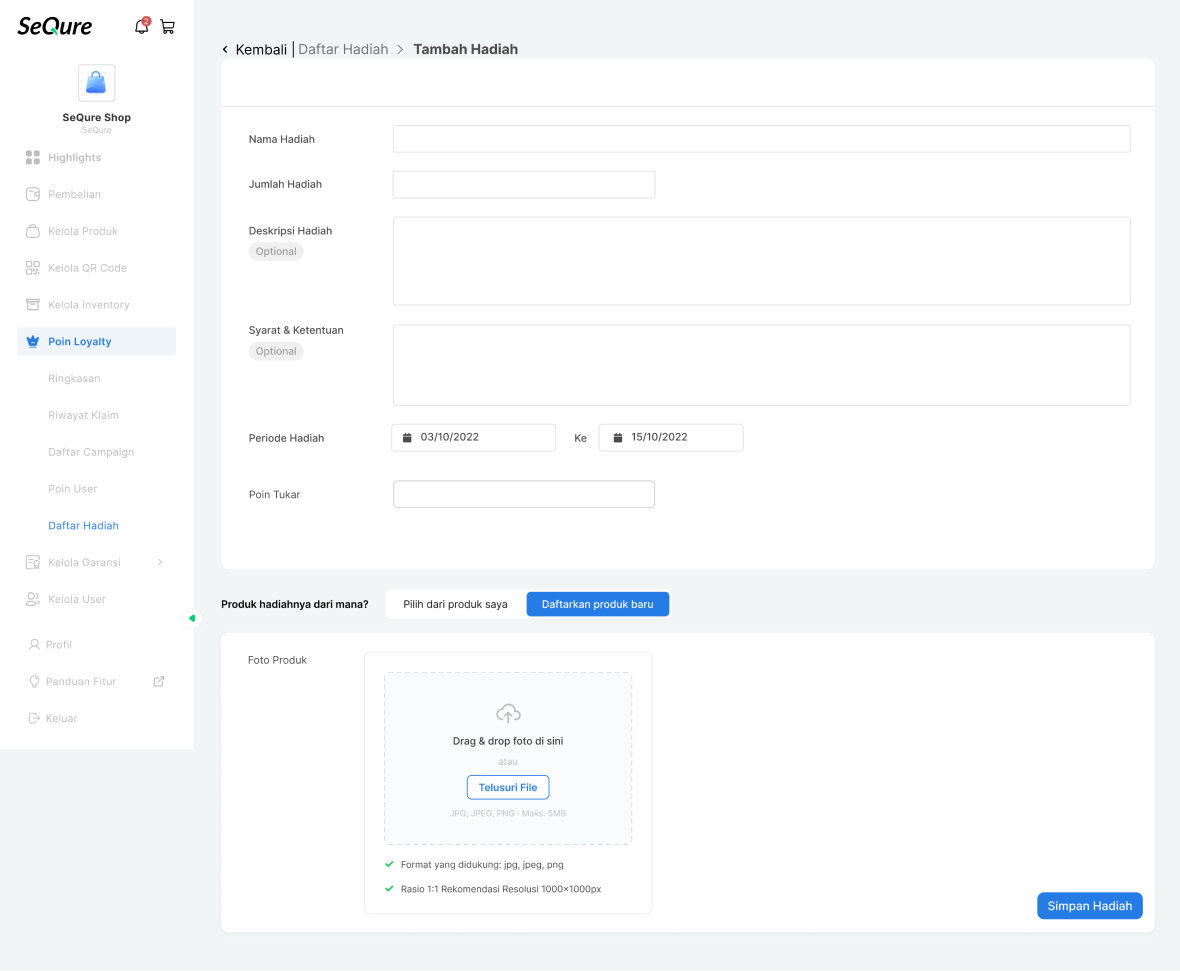The image size is (1180, 971).
Task: Open the notification bell icon
Action: click(141, 26)
